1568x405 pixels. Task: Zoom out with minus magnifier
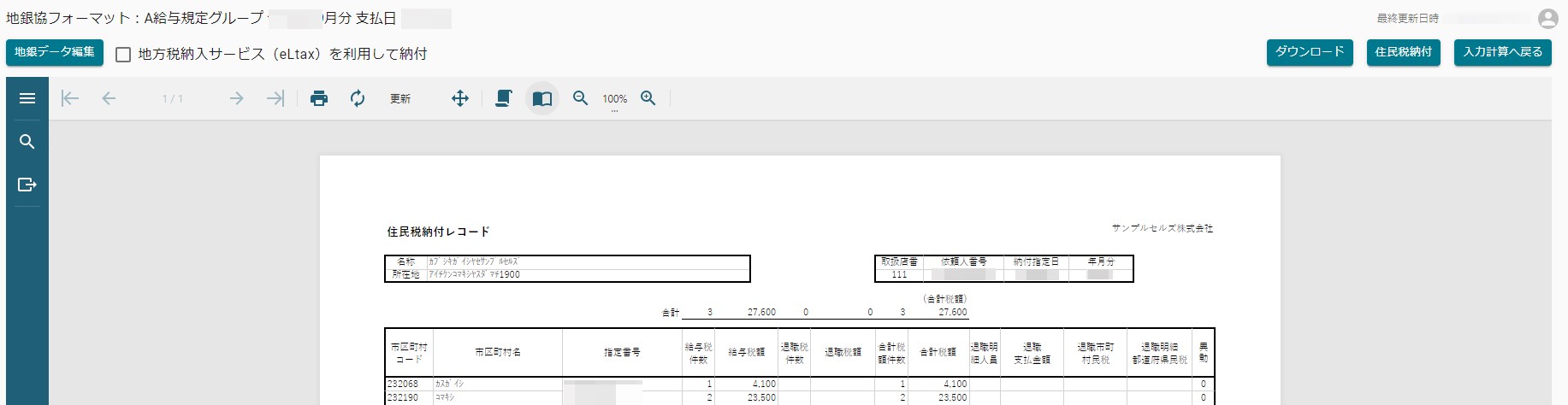click(581, 98)
